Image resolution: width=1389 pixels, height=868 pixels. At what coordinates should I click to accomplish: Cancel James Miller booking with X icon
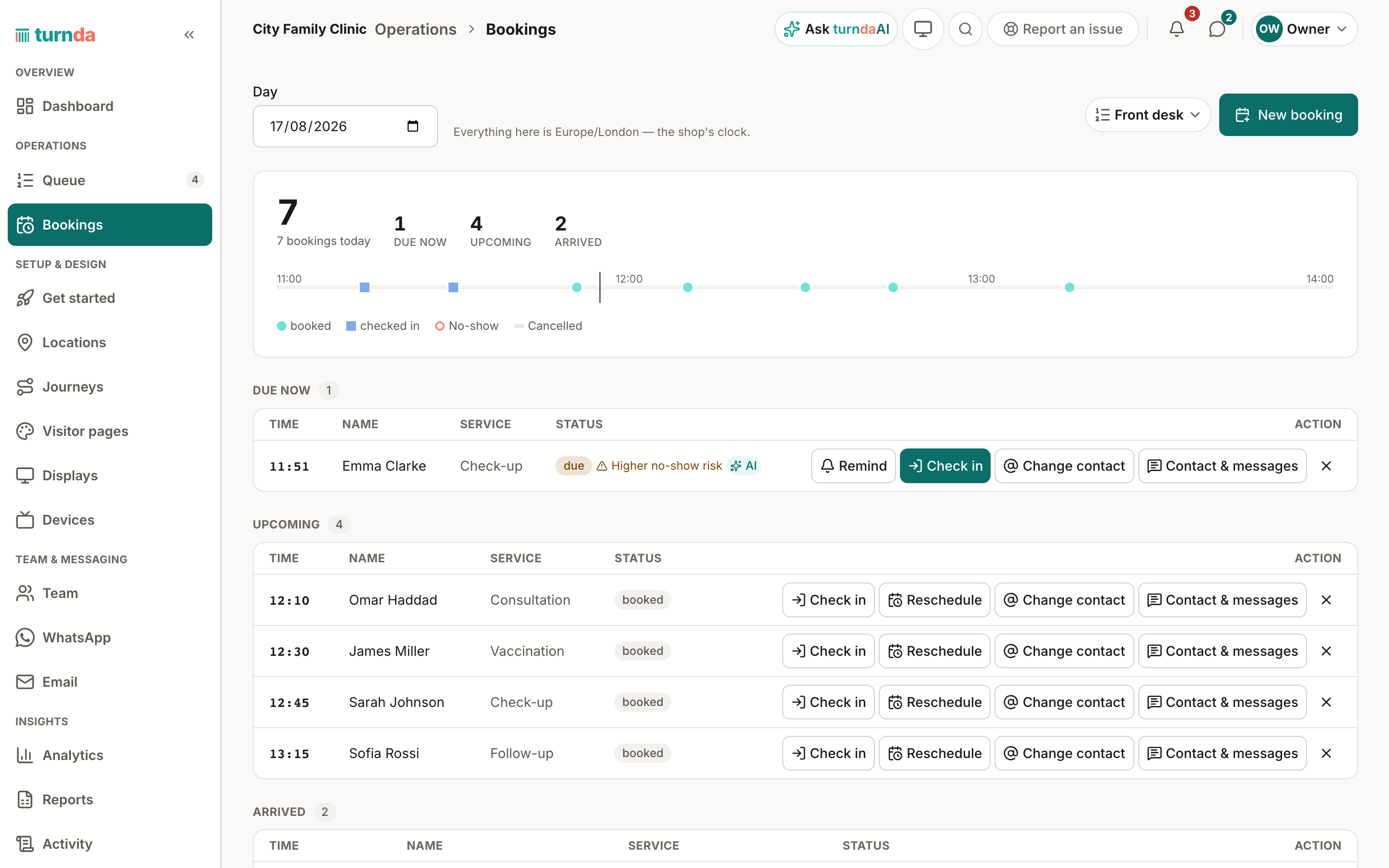click(1326, 651)
